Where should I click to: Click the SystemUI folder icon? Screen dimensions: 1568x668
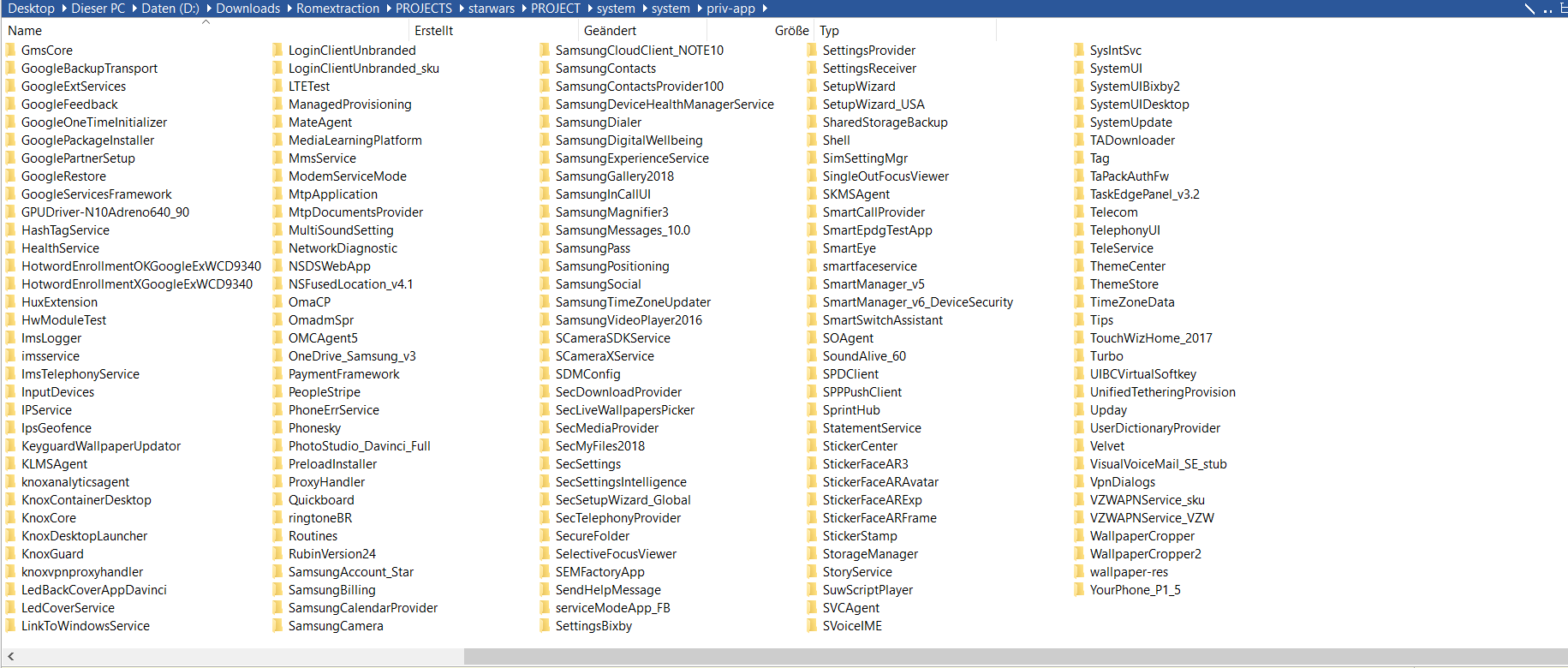[1079, 68]
